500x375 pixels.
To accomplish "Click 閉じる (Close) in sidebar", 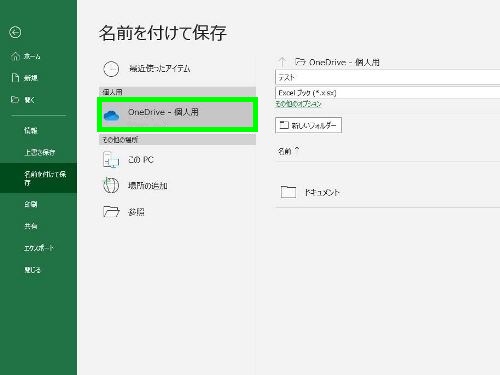I will click(x=32, y=270).
